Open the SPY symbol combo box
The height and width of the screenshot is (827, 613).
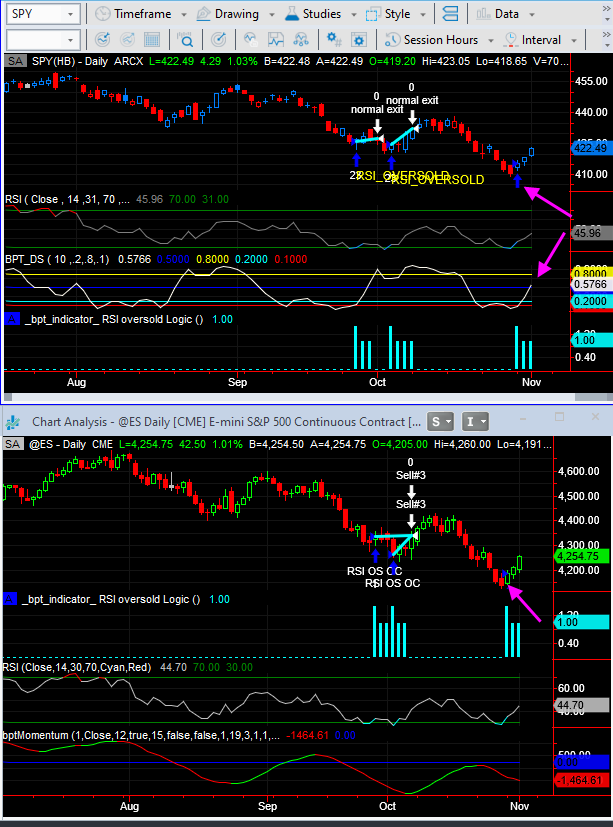[x=43, y=14]
